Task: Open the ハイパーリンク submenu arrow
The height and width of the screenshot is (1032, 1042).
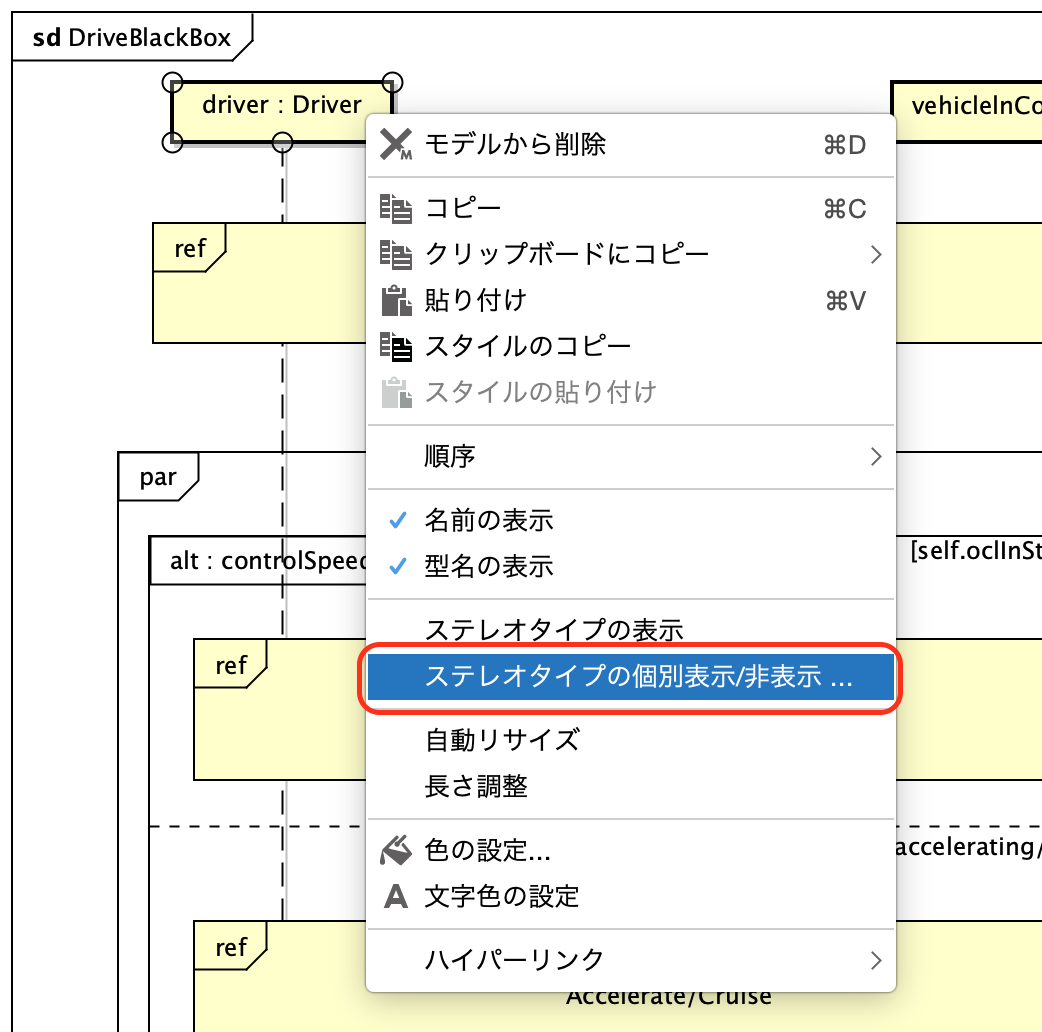Action: (x=876, y=960)
